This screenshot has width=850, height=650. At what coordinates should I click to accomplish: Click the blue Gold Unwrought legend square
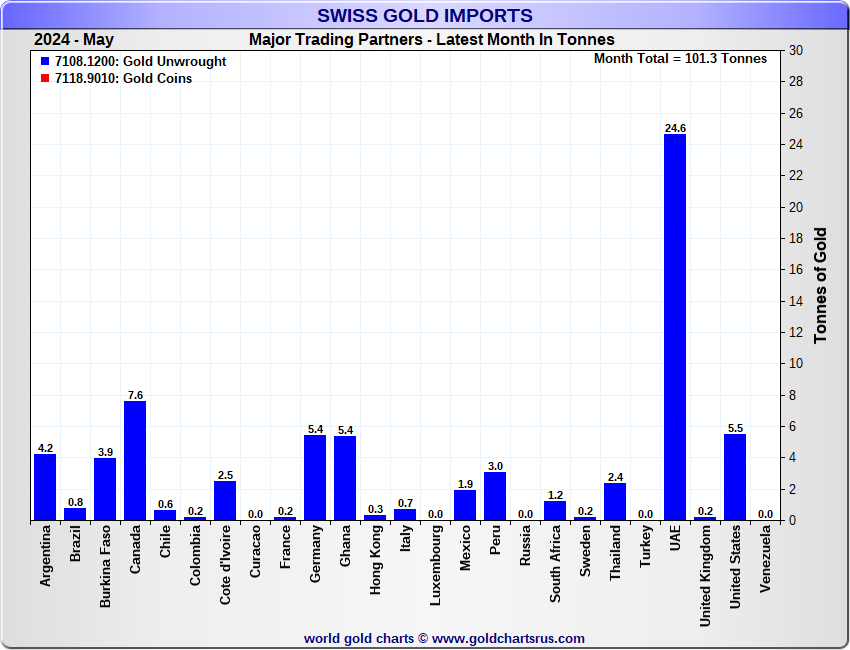coord(45,62)
